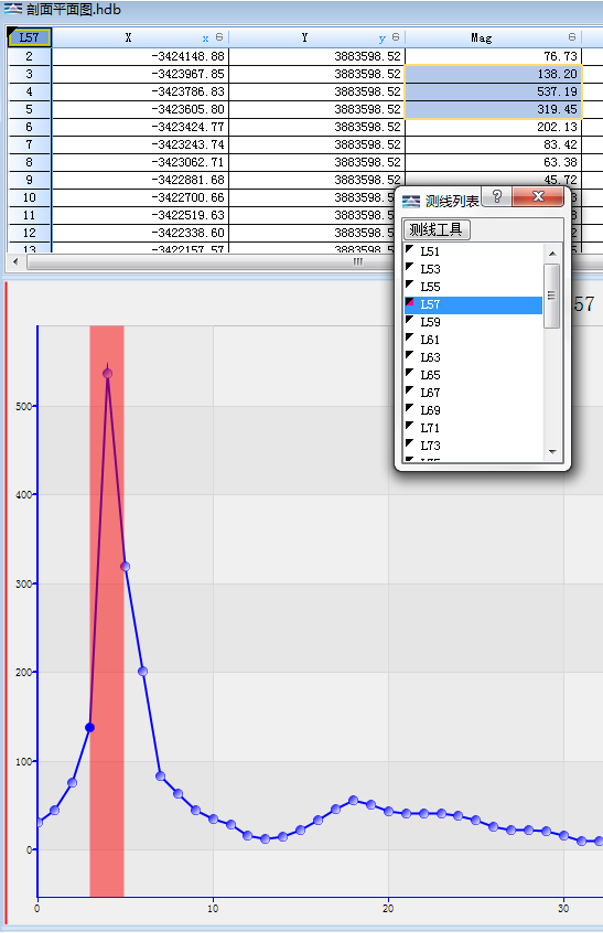Click Mag cell with value 319.45
The height and width of the screenshot is (933, 603).
[493, 109]
